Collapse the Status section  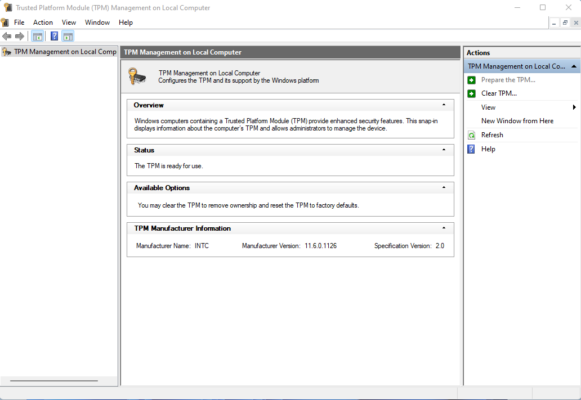[x=444, y=150]
